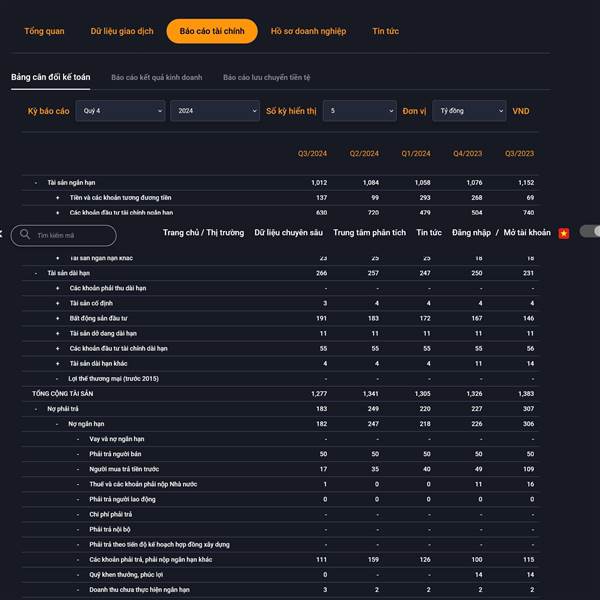Expand the 'Bất động sản đầu tư' row
Image resolution: width=600 pixels, height=600 pixels.
[57, 318]
